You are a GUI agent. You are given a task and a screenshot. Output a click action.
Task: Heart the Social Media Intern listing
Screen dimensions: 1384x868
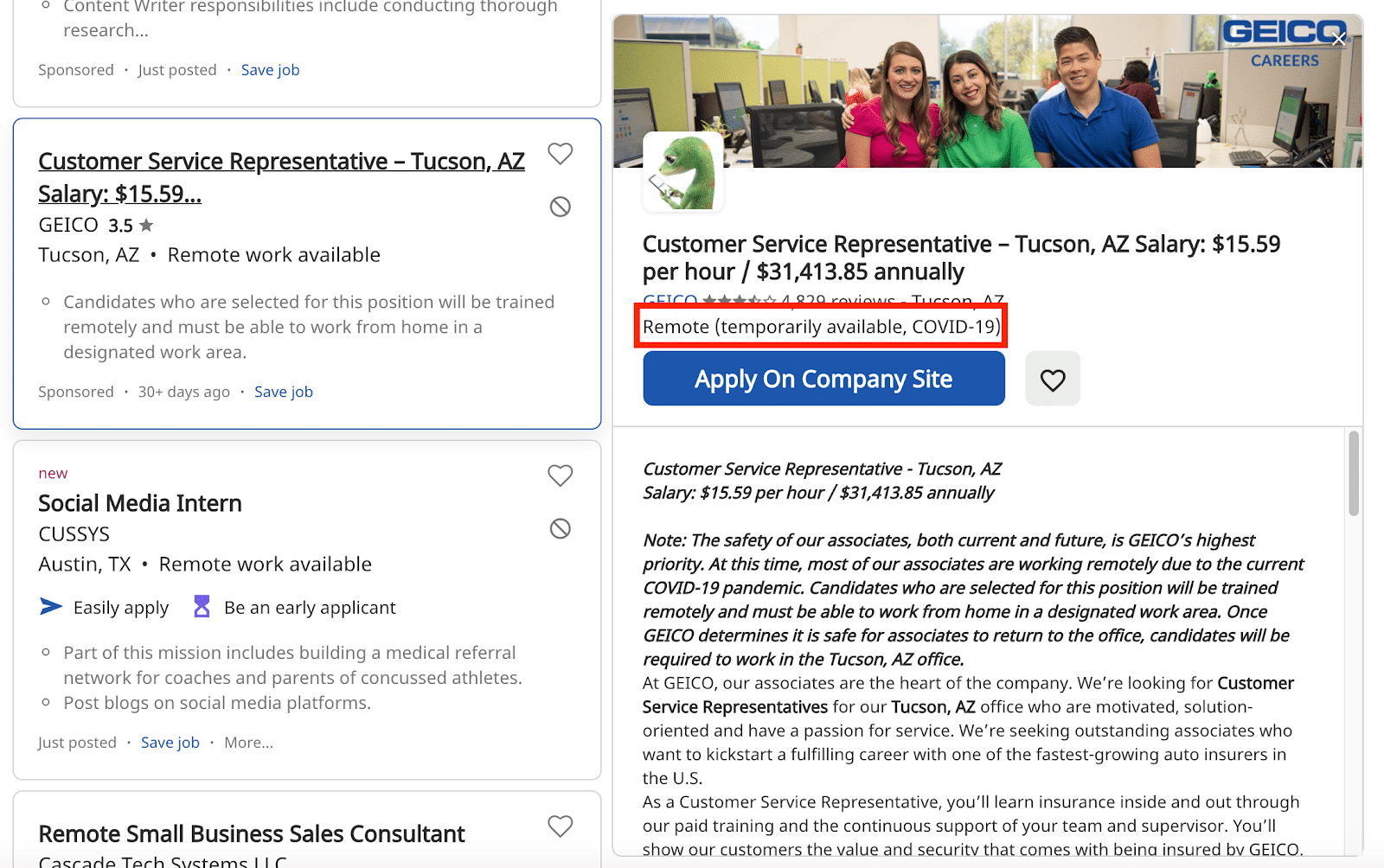561,475
